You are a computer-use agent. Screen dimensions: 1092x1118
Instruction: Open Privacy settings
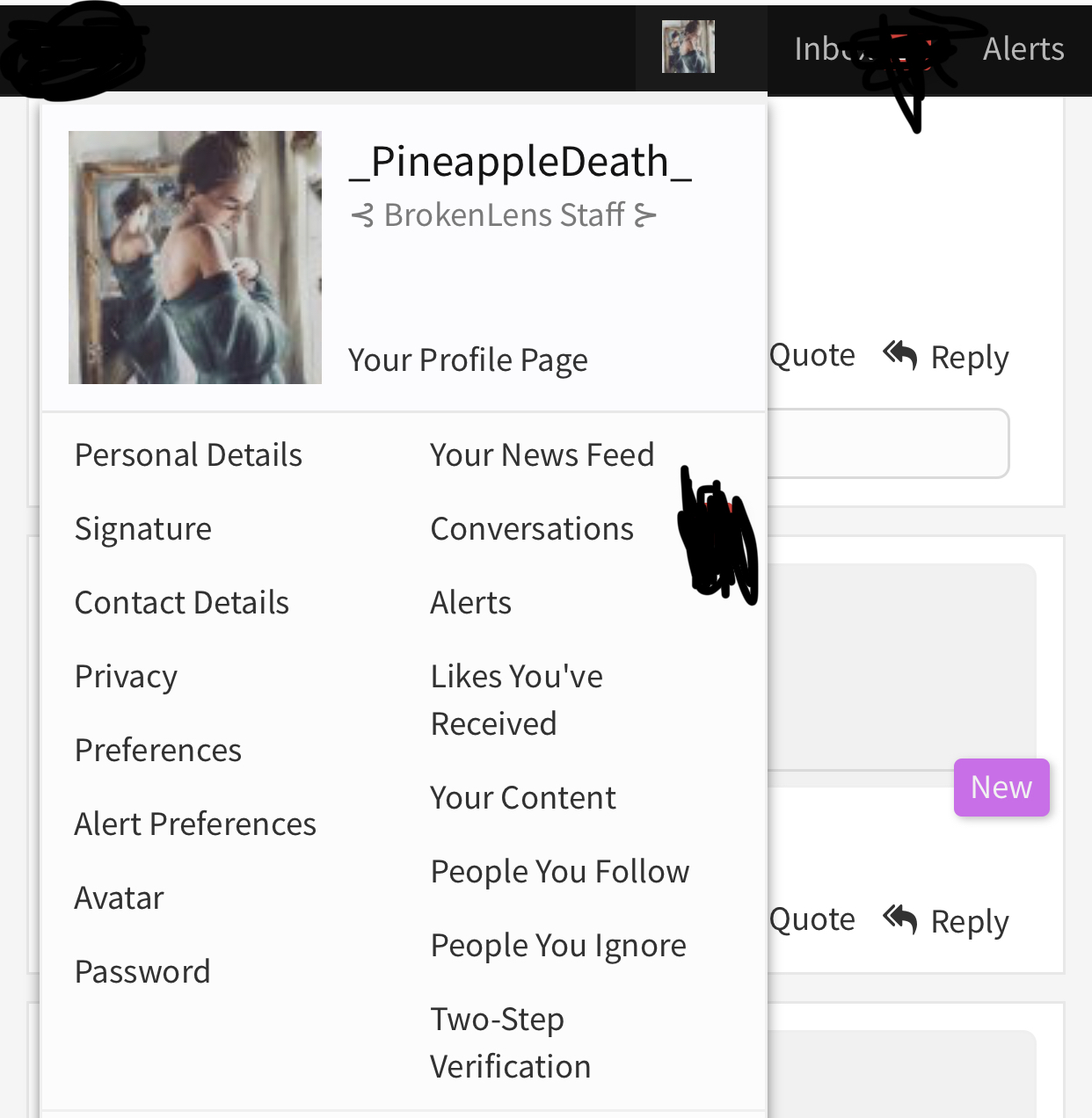(x=126, y=677)
